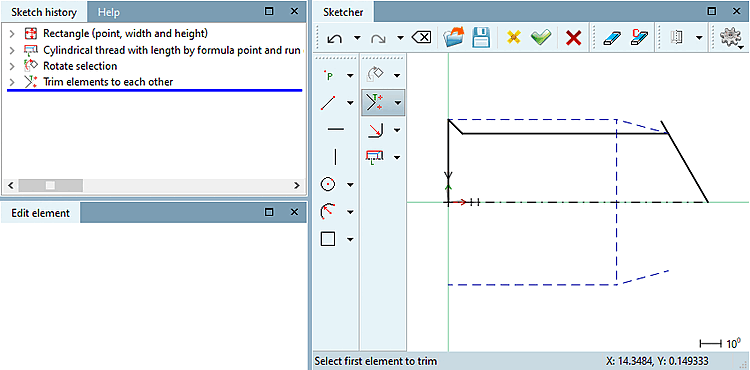This screenshot has width=750, height=370.
Task: Click the yellow cross-mark toolbar icon
Action: click(x=514, y=37)
